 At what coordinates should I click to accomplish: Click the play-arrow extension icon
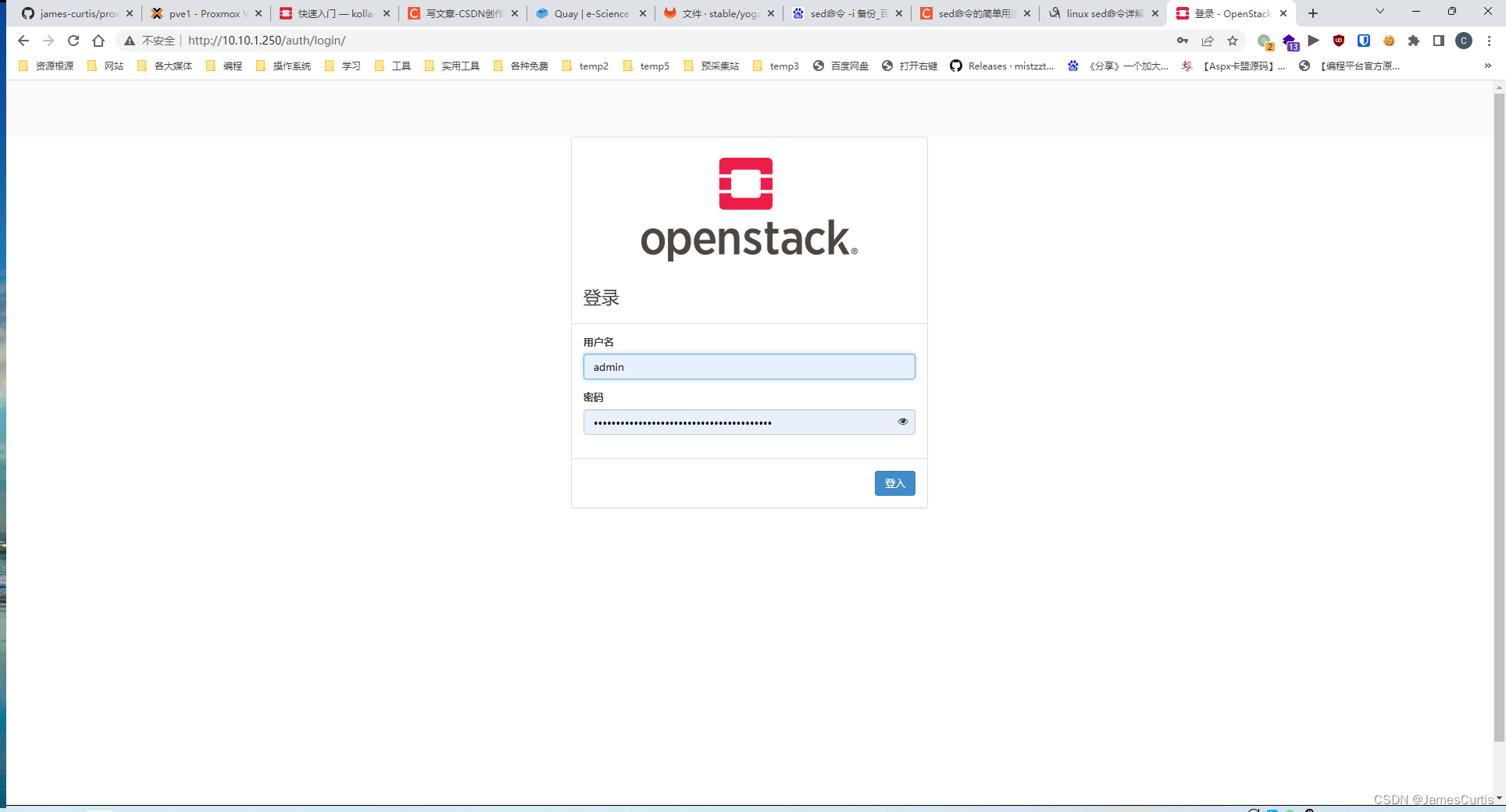point(1314,41)
